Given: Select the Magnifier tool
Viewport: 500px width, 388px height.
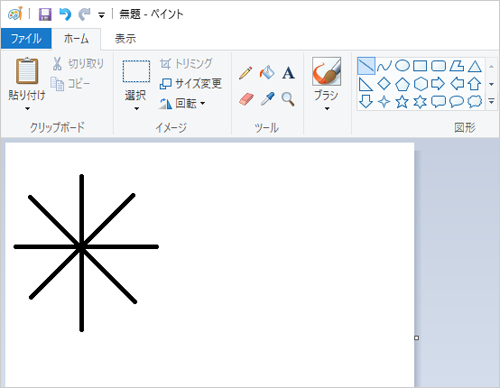Looking at the screenshot, I should pos(288,99).
